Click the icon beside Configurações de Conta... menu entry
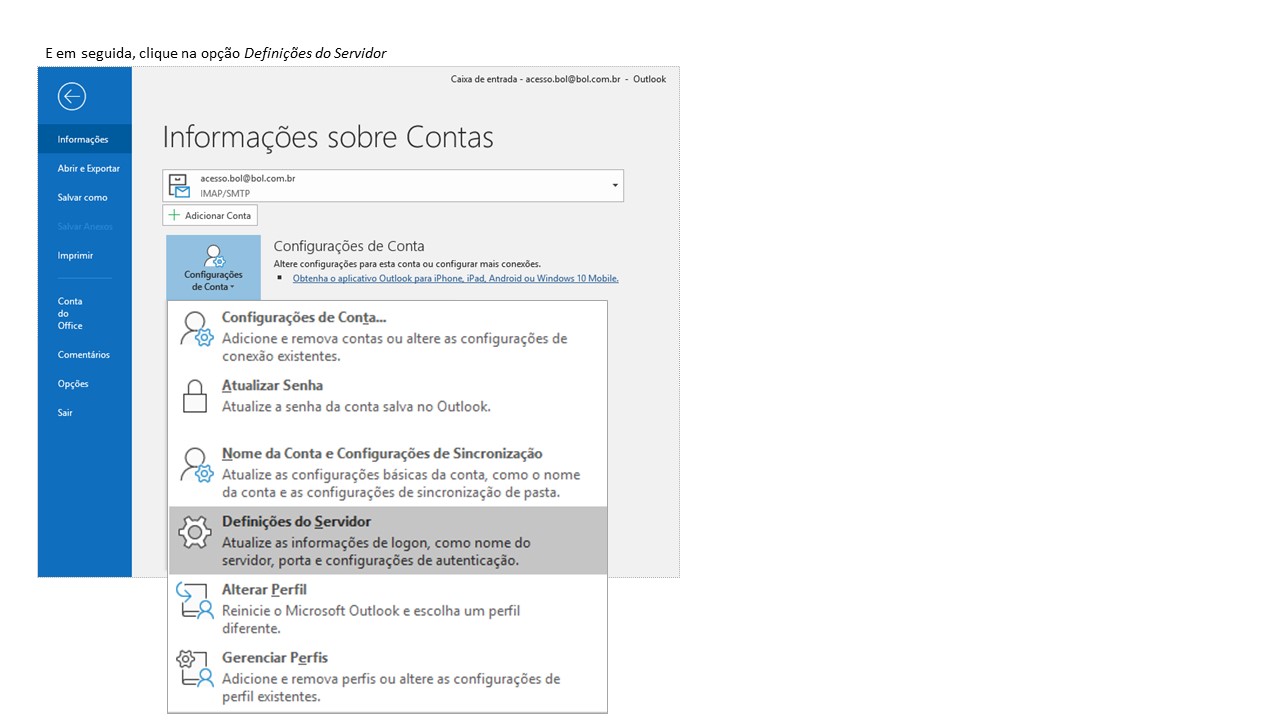1280x720 pixels. pos(196,329)
